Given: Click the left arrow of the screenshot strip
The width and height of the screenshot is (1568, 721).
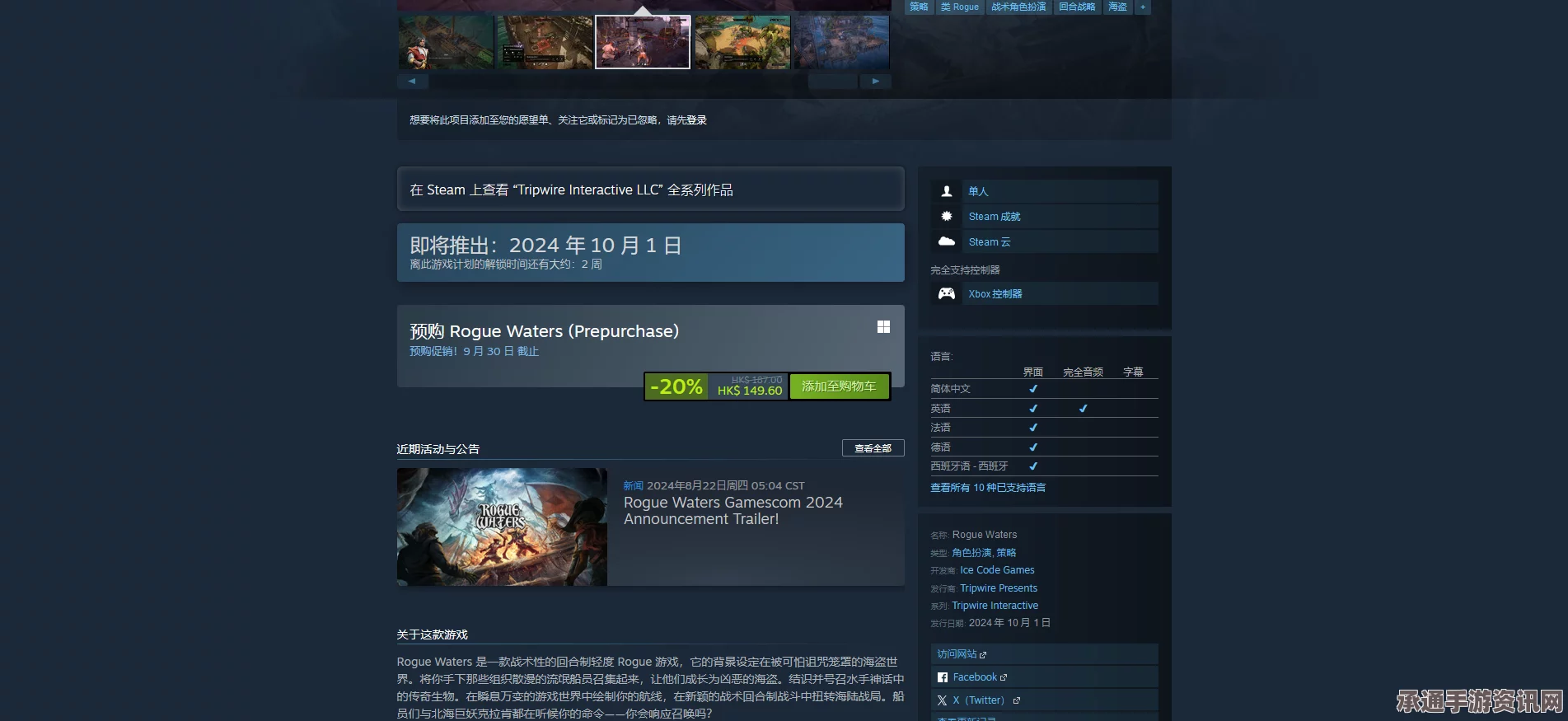Looking at the screenshot, I should 412,82.
